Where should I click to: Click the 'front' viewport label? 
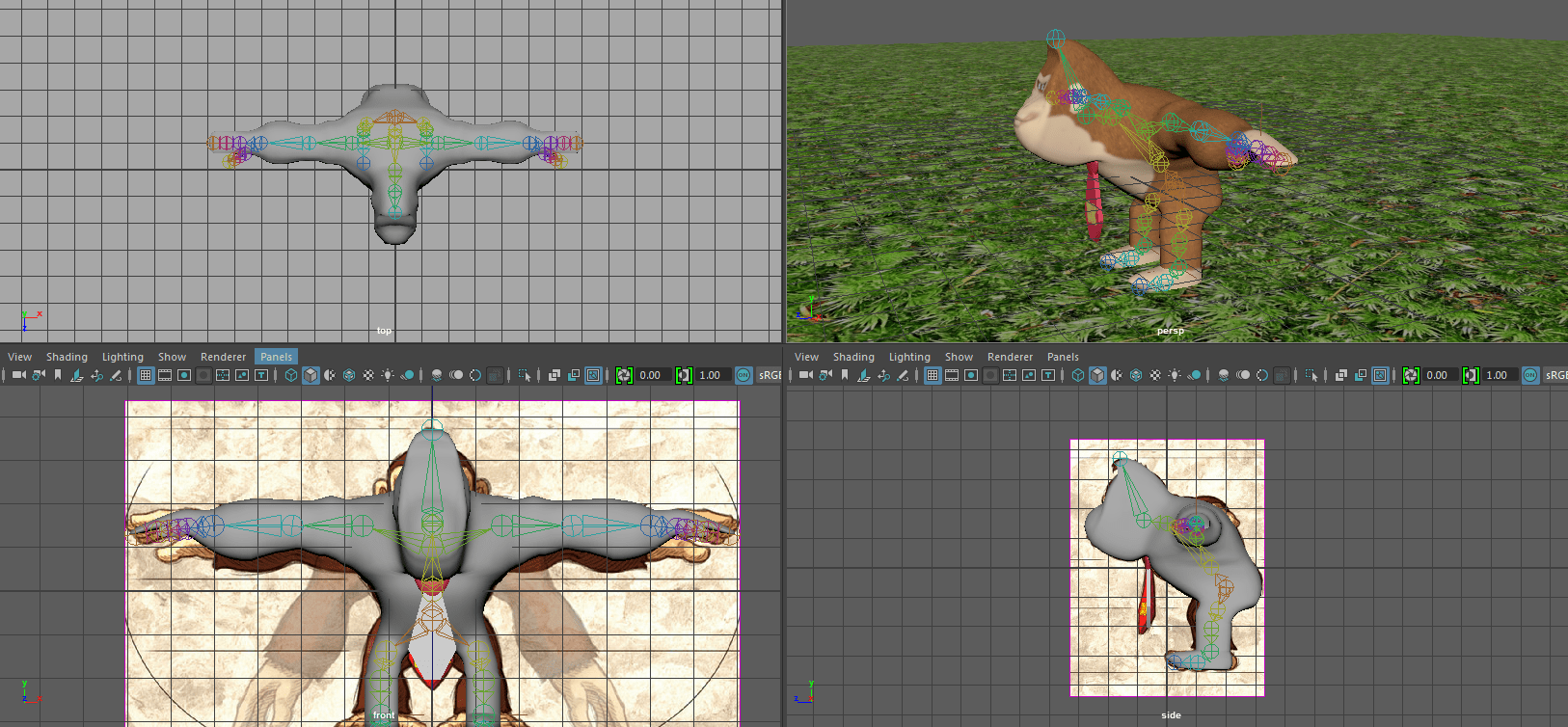384,715
